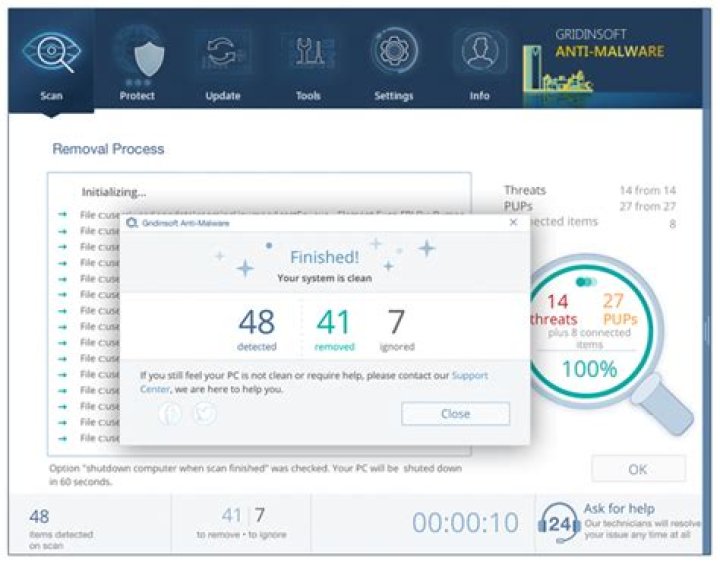Close the Finished dialog with X
720x564 pixels.
(x=513, y=222)
